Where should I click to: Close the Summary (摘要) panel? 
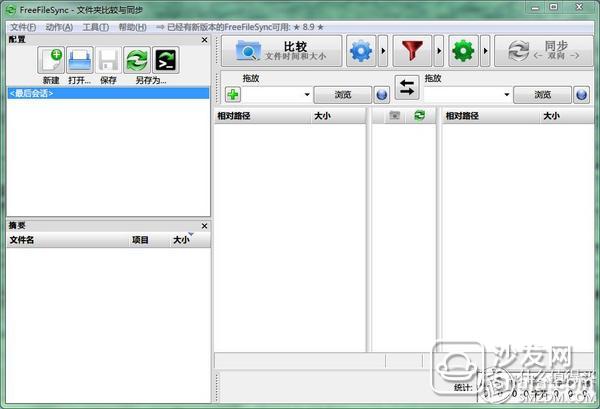(x=204, y=226)
